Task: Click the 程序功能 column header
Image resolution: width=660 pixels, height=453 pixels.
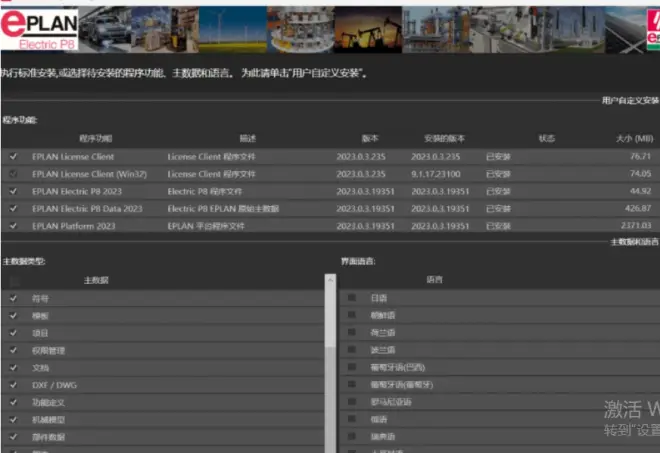Action: pos(96,139)
